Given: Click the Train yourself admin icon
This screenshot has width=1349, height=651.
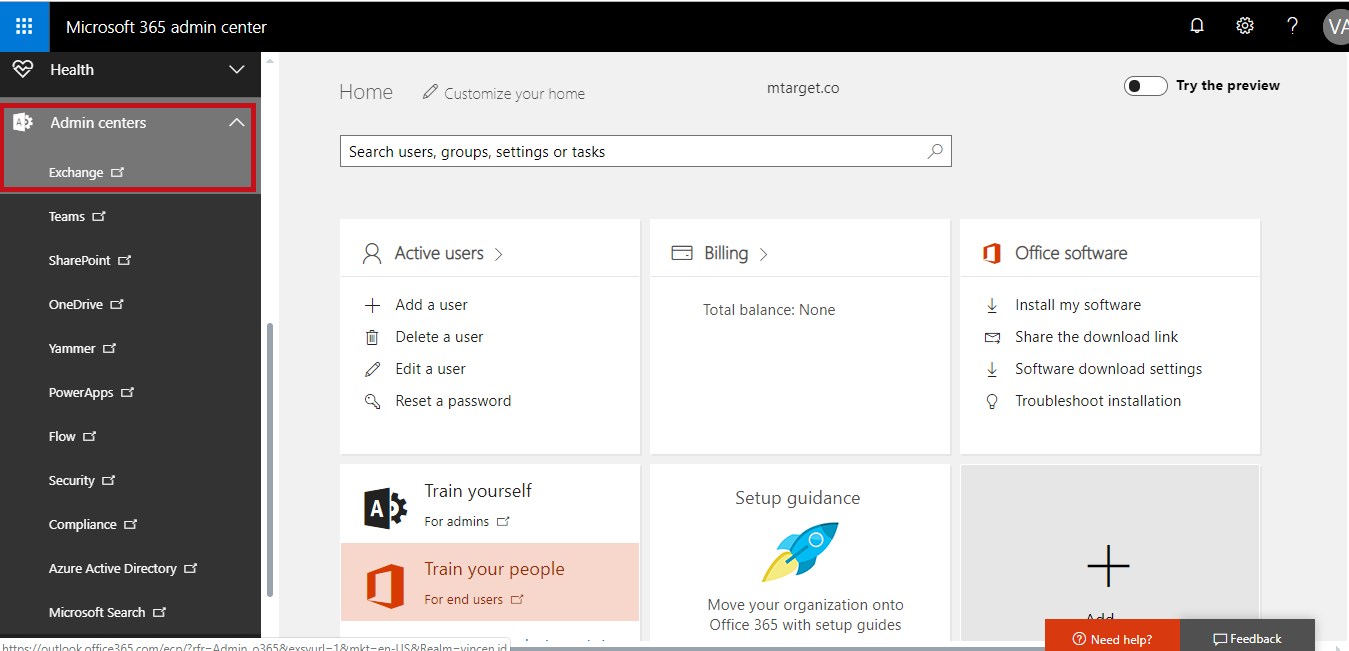Looking at the screenshot, I should (385, 509).
